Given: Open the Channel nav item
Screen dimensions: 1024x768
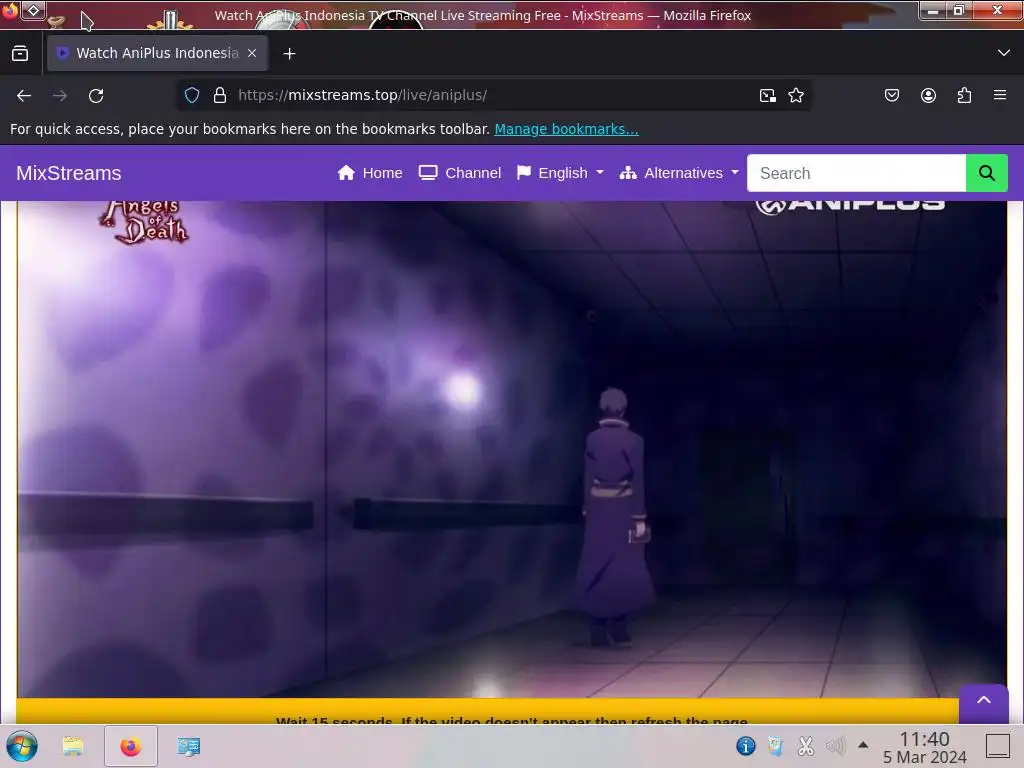Looking at the screenshot, I should (x=460, y=173).
